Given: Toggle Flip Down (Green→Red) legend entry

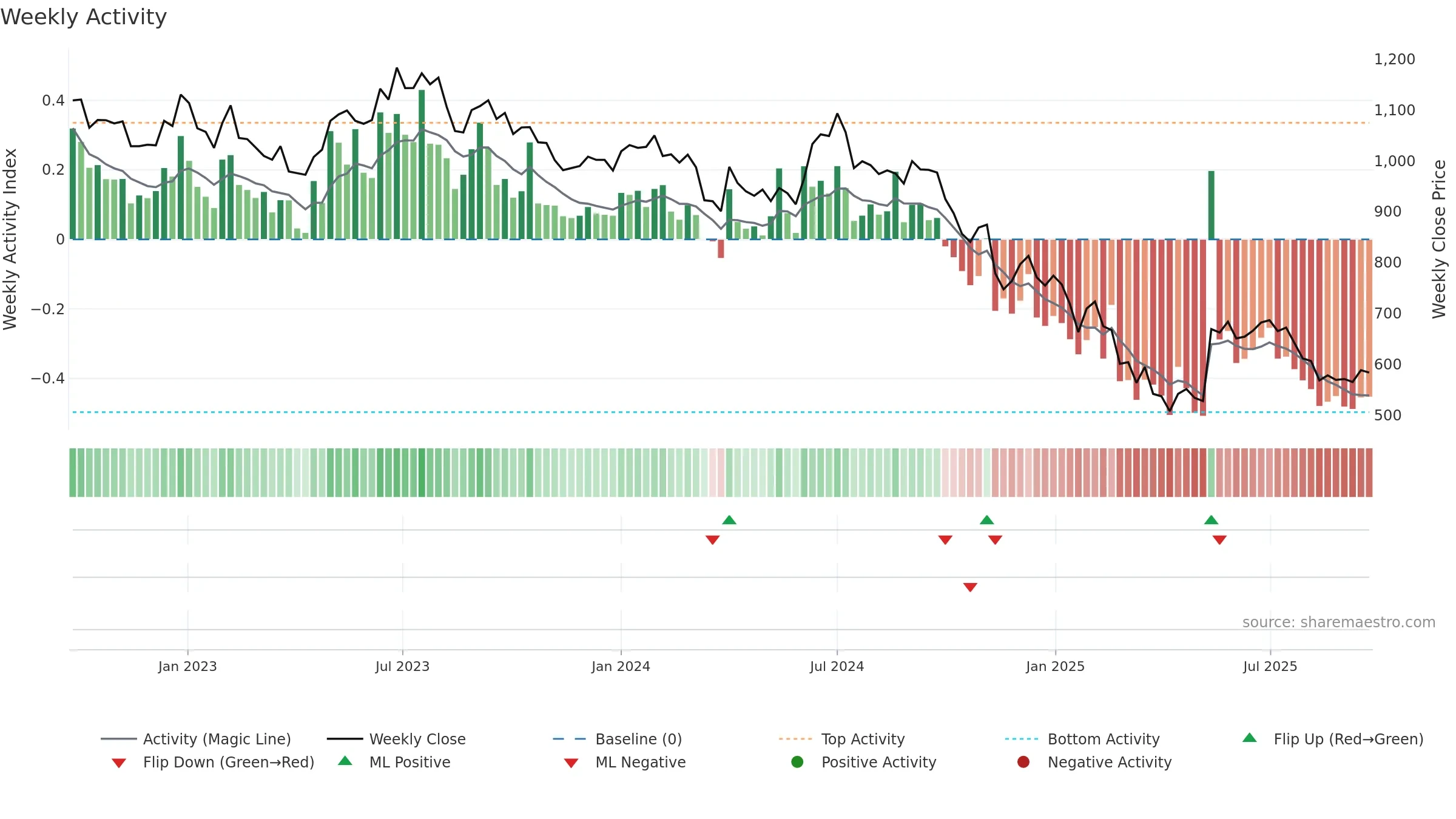Looking at the screenshot, I should [213, 762].
